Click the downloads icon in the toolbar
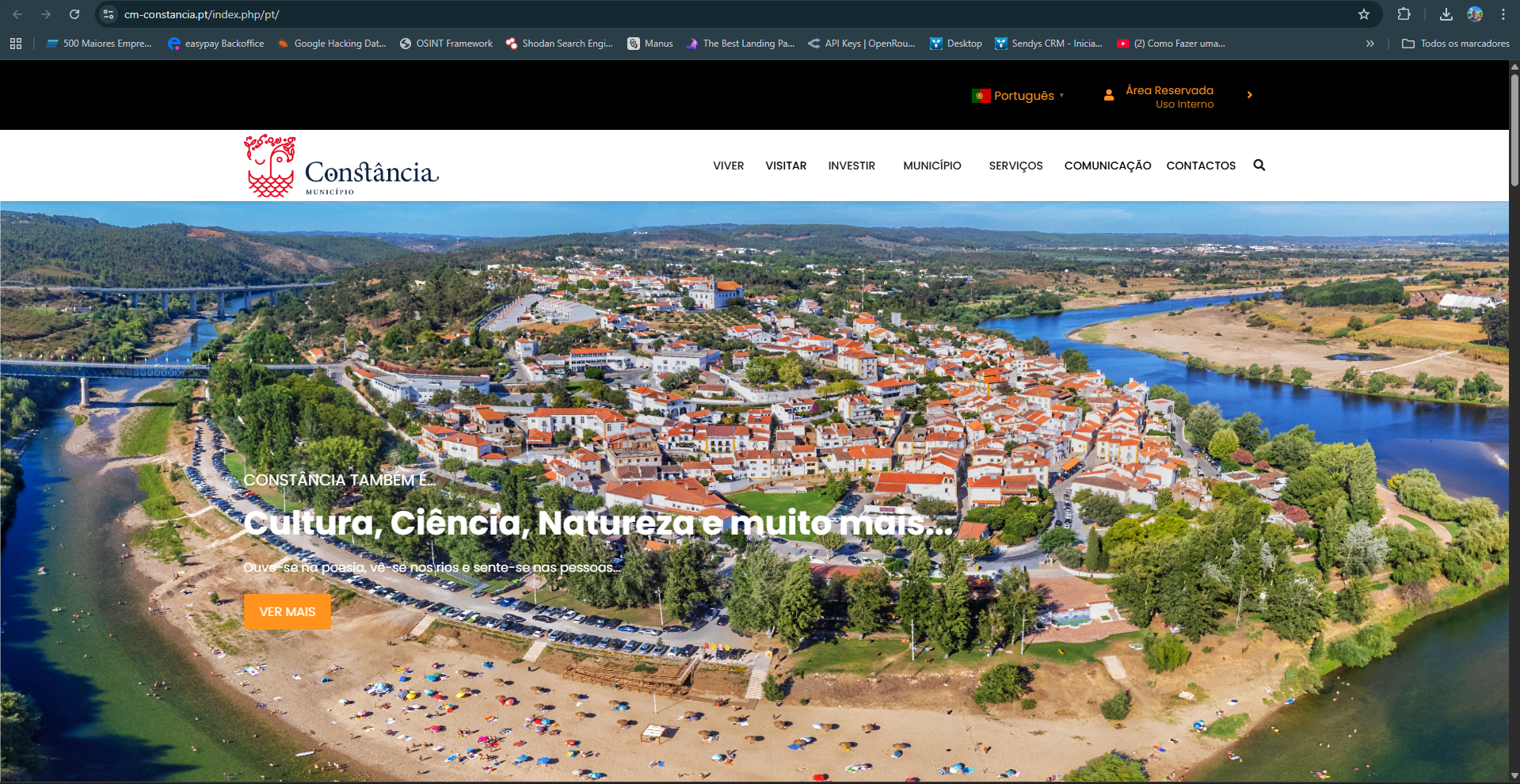The image size is (1520, 784). pyautogui.click(x=1446, y=14)
